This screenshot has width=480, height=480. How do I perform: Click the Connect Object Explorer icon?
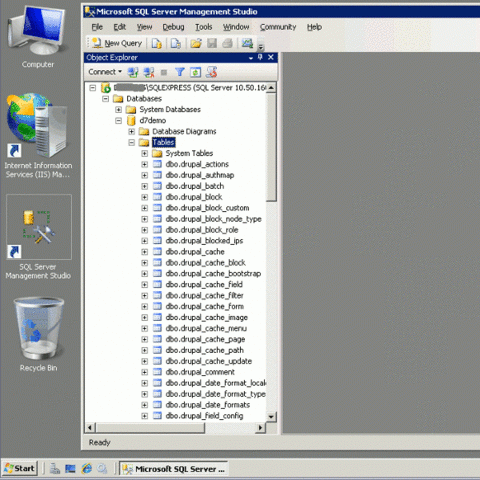tap(133, 72)
